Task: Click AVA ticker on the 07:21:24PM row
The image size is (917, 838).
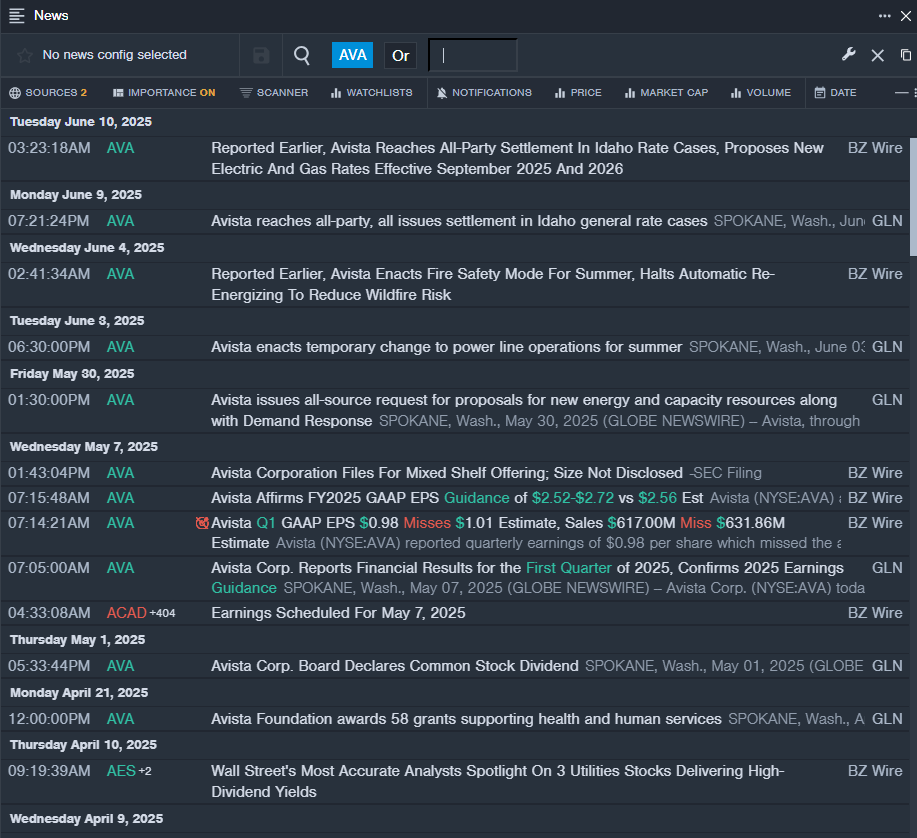Action: (x=120, y=221)
